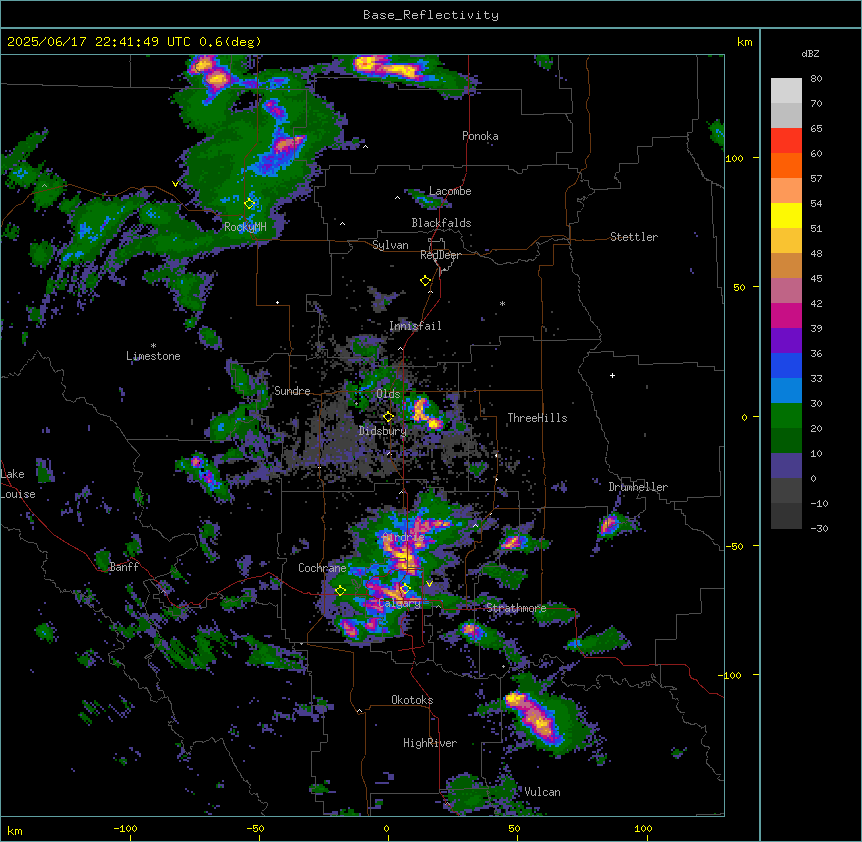Click the Lacombe city label
This screenshot has width=862, height=842.
pos(450,191)
